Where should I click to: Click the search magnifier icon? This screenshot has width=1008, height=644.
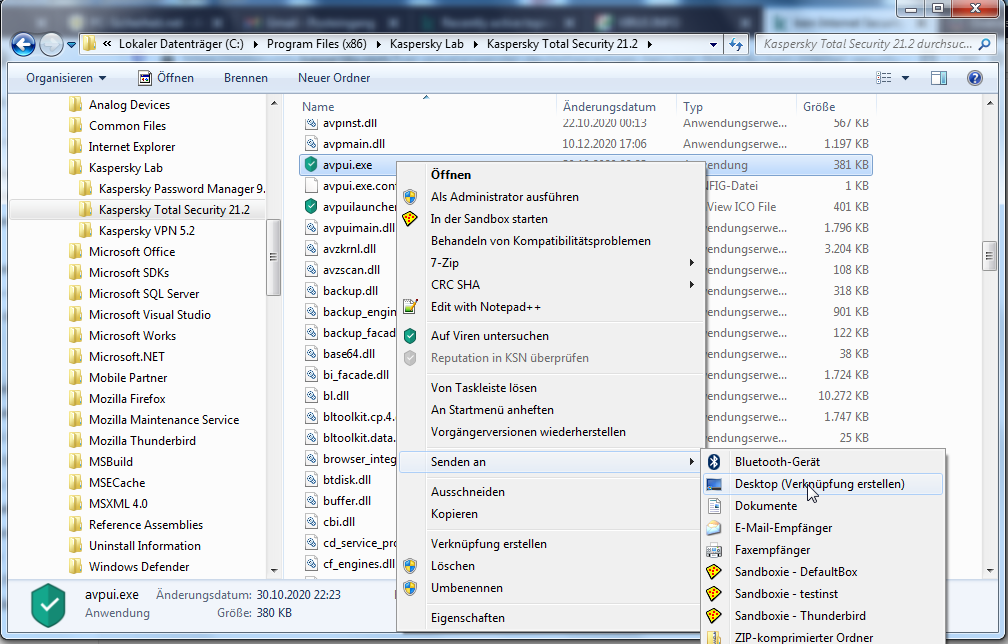984,44
